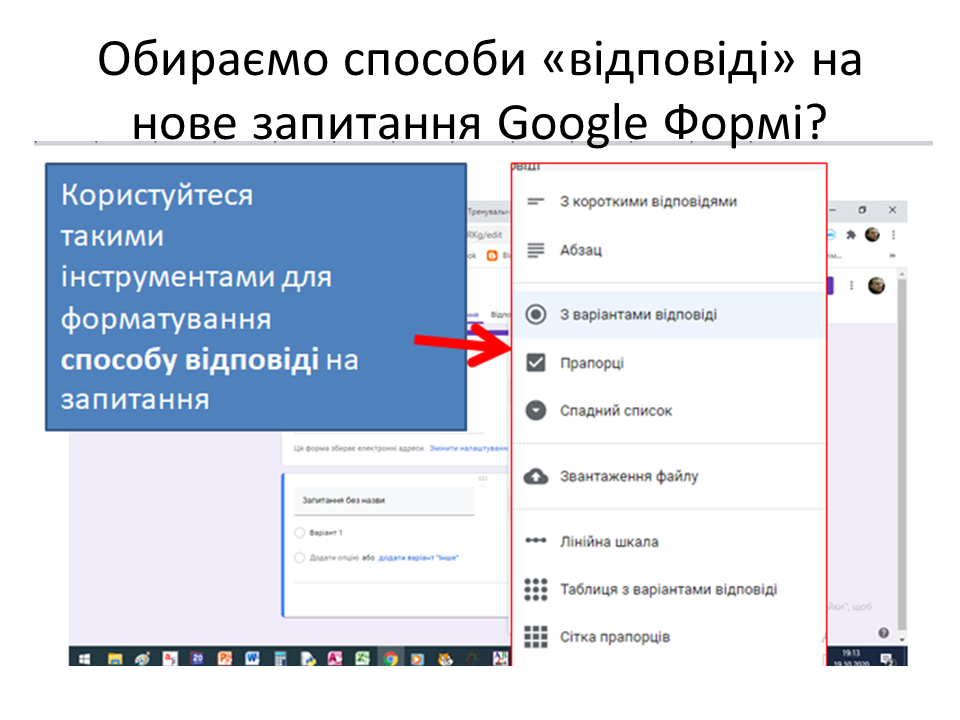Grab the question card drag handle
The image size is (960, 720).
coord(483,478)
